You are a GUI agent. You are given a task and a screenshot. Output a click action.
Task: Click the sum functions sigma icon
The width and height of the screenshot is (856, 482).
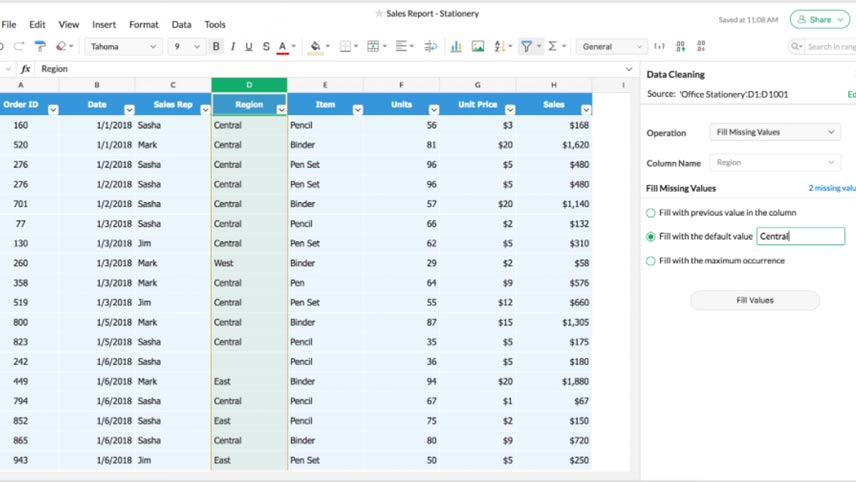(x=552, y=46)
